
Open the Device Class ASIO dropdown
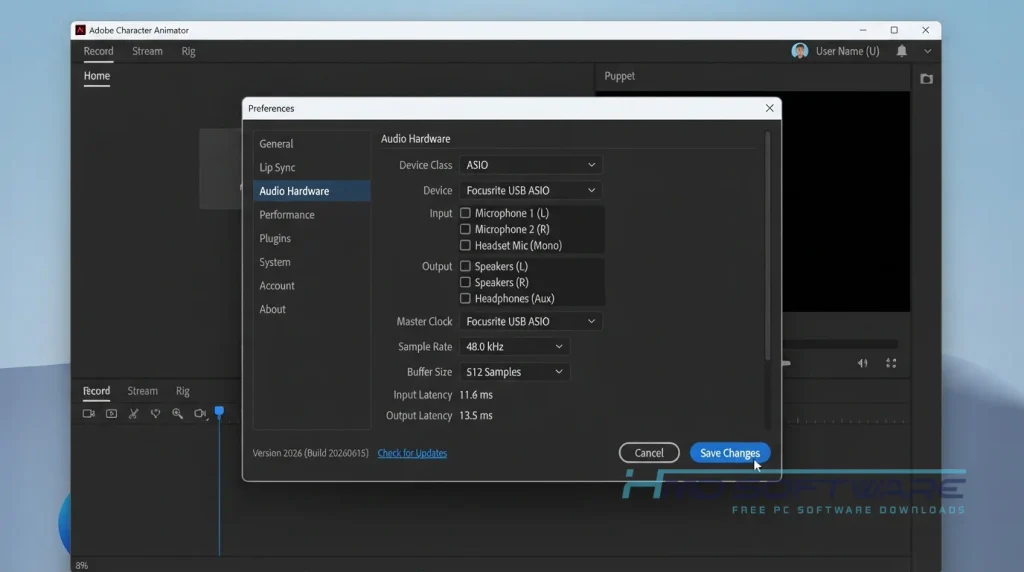[x=530, y=165]
